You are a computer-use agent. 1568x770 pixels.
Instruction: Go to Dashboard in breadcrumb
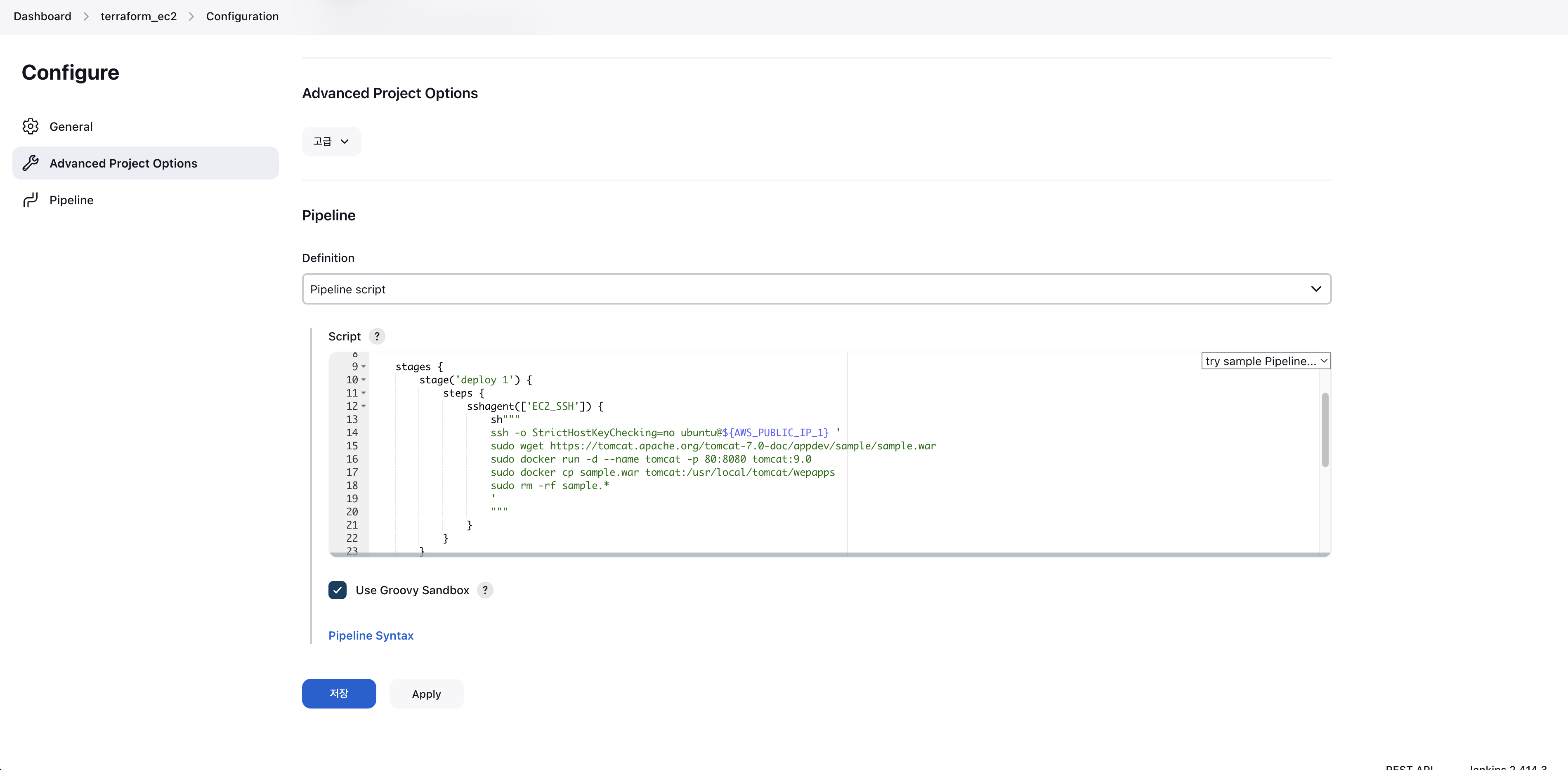[x=42, y=17]
